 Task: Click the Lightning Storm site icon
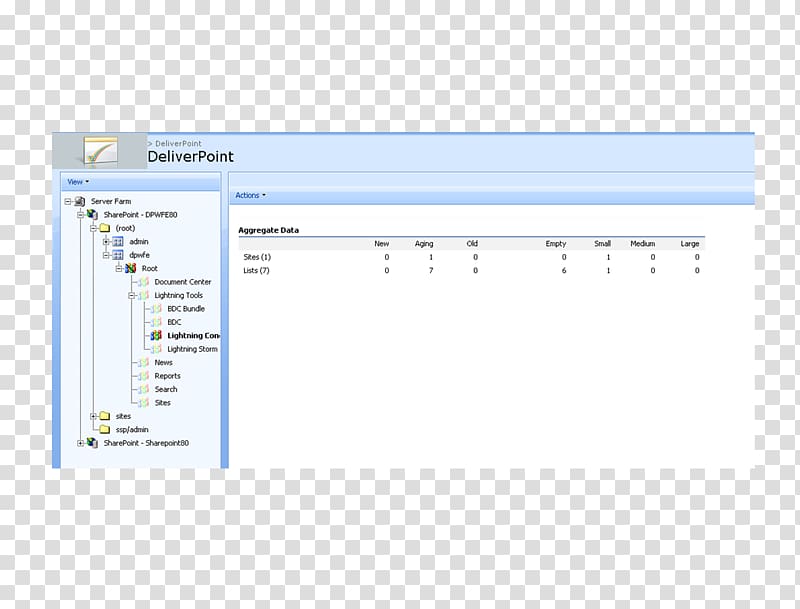coord(157,349)
